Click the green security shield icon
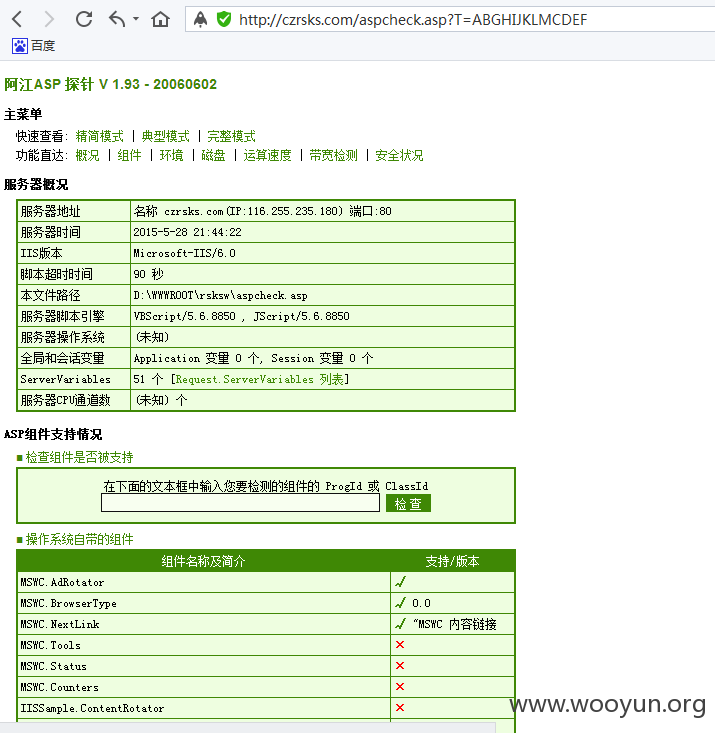Viewport: 715px width, 733px height. 224,19
